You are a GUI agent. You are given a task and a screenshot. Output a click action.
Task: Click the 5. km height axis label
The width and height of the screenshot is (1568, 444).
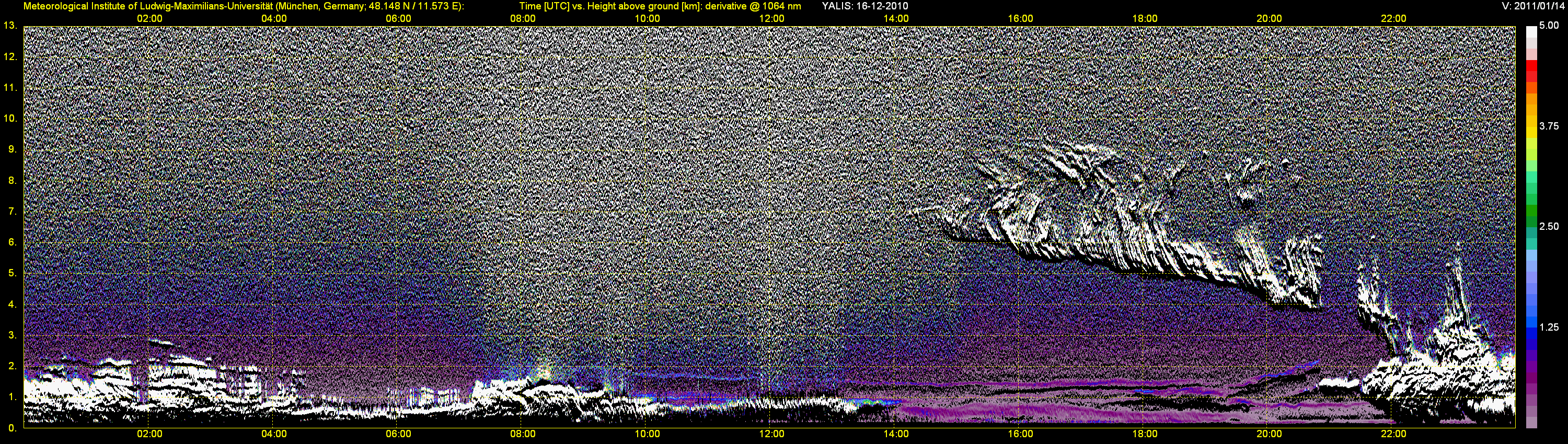[x=12, y=273]
